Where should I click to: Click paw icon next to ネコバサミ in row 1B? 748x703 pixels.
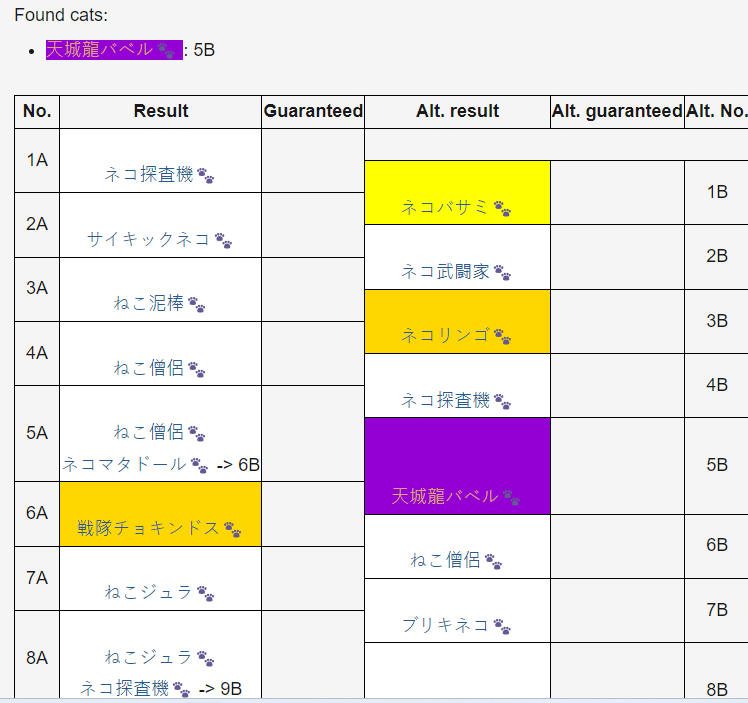point(502,208)
